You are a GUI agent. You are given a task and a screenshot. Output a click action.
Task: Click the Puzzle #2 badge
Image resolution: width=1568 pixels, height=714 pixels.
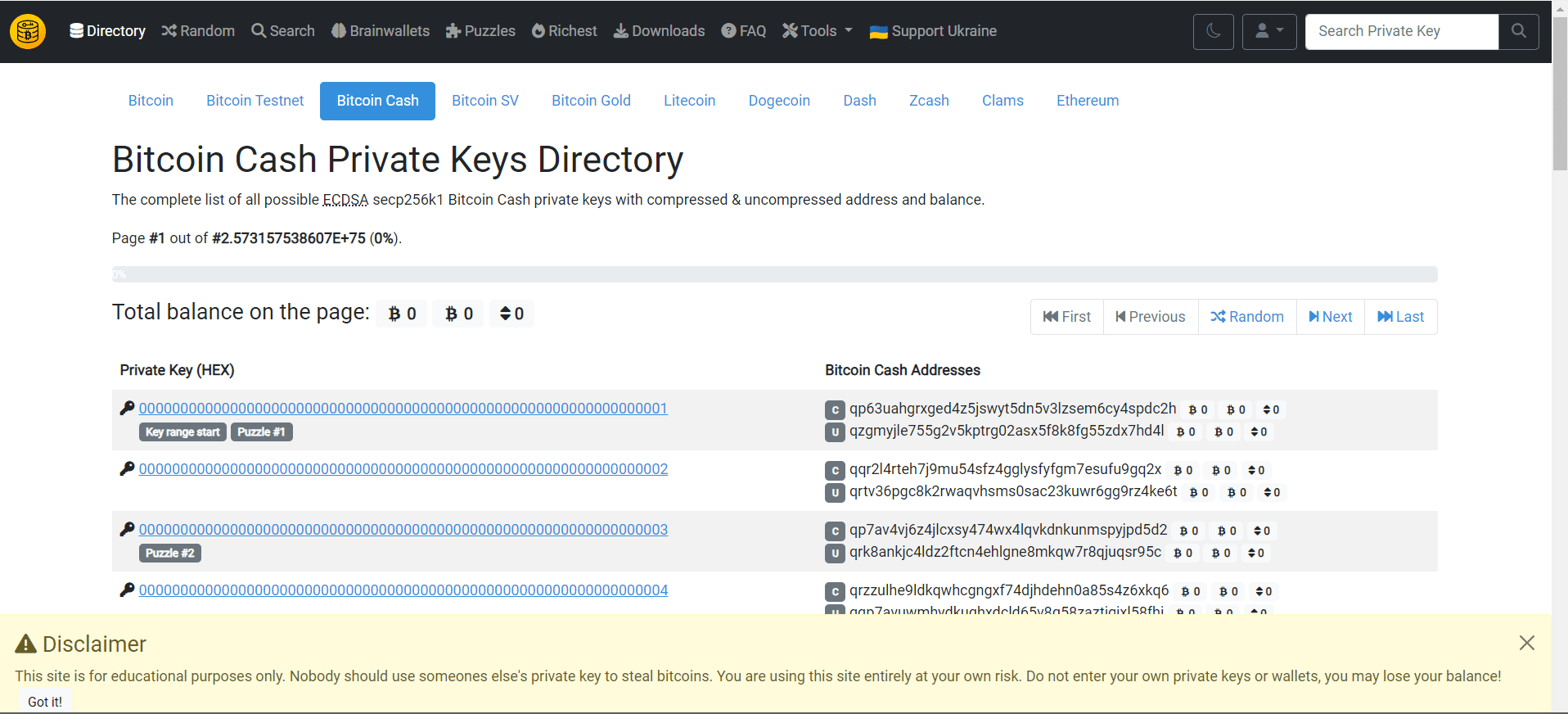coord(170,554)
